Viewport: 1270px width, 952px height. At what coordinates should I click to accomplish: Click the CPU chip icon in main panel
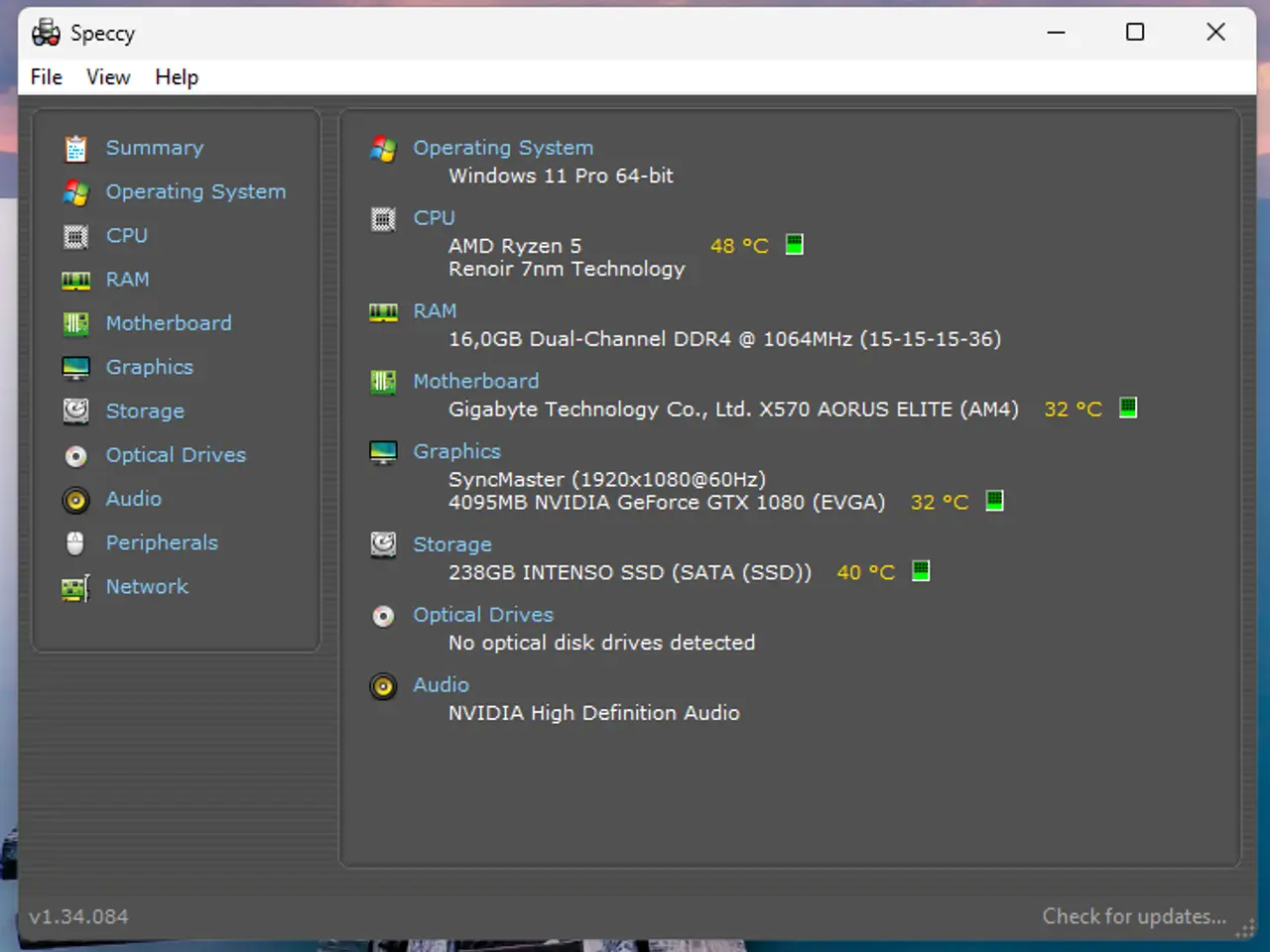[383, 219]
